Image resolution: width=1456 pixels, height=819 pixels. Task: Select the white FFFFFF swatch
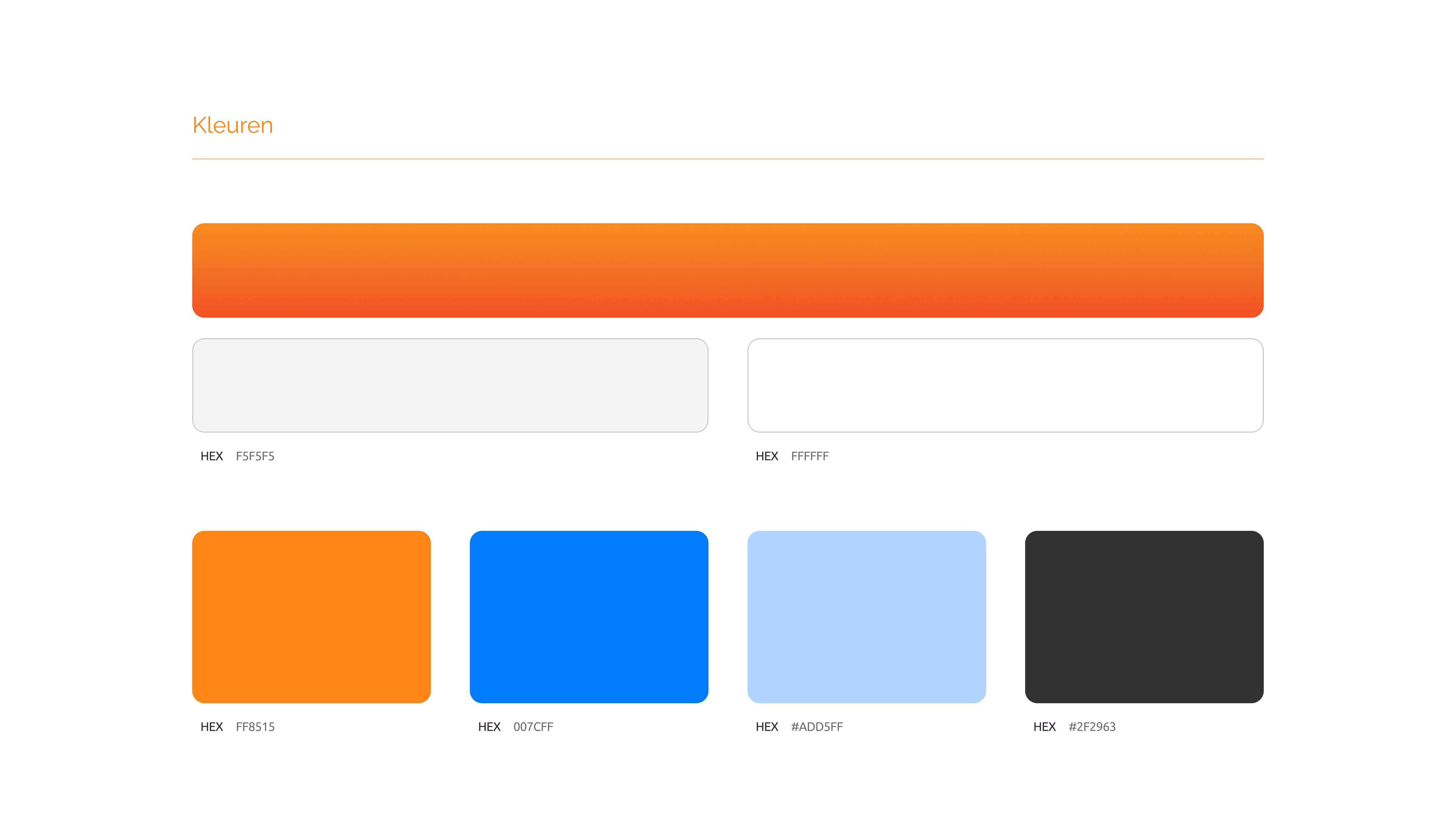1005,386
